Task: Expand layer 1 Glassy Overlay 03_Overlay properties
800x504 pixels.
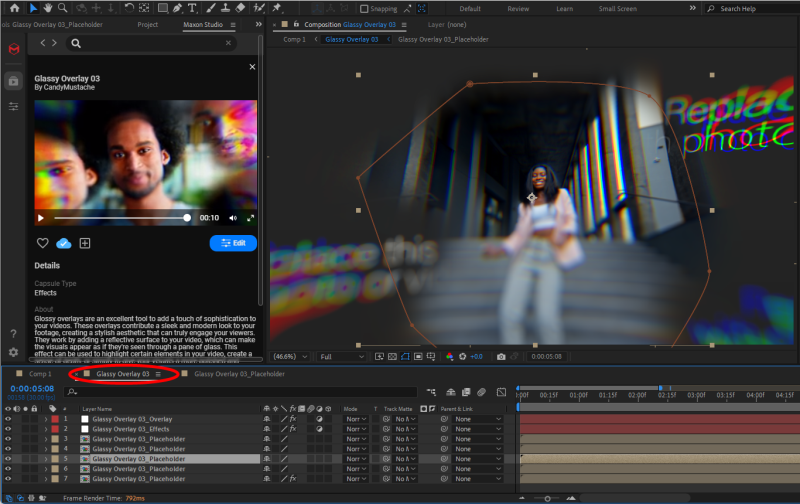Action: coord(46,419)
